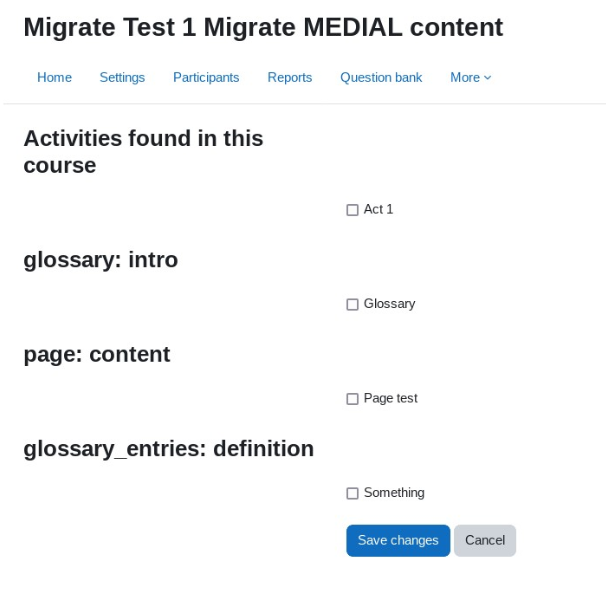Open the Home tab
The image size is (606, 616).
coord(54,77)
